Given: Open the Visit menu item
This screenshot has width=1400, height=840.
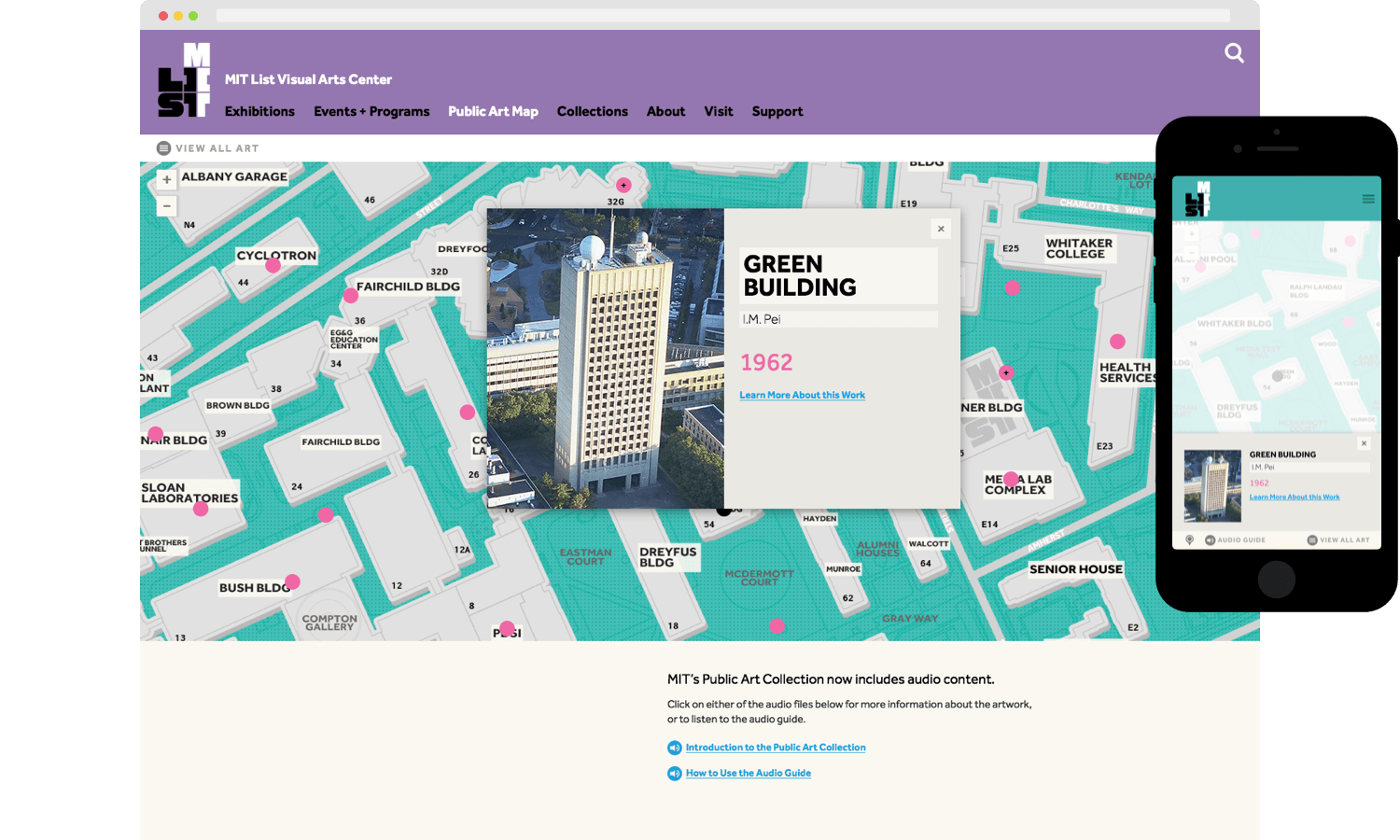Looking at the screenshot, I should pos(719,111).
